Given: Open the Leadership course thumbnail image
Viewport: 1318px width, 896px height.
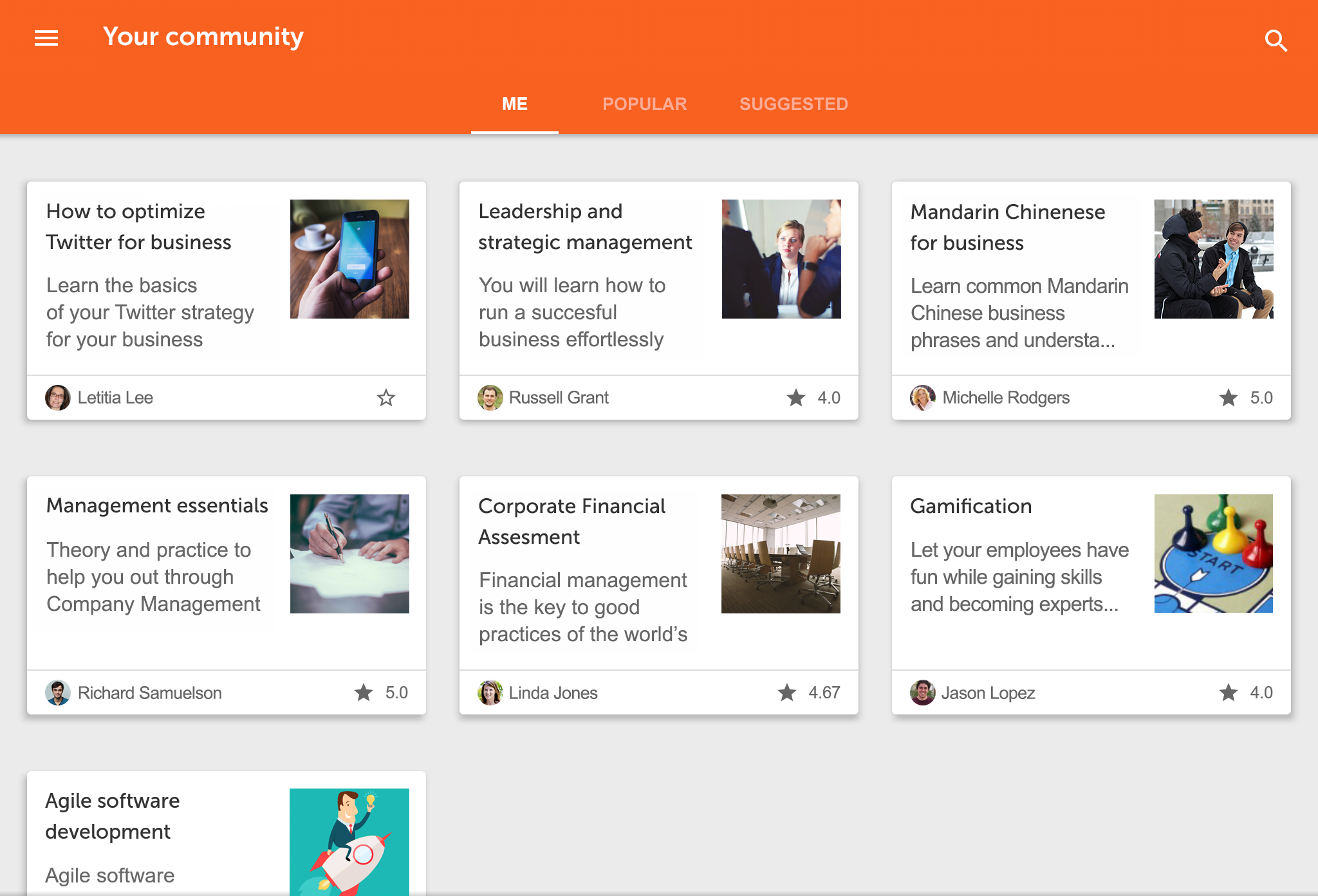Looking at the screenshot, I should click(x=781, y=259).
